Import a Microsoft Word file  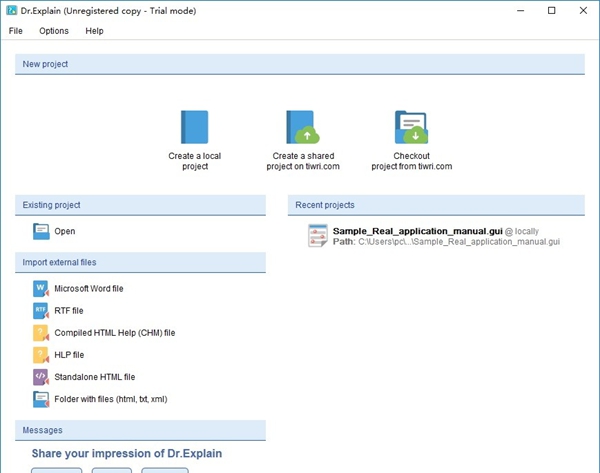click(x=89, y=289)
